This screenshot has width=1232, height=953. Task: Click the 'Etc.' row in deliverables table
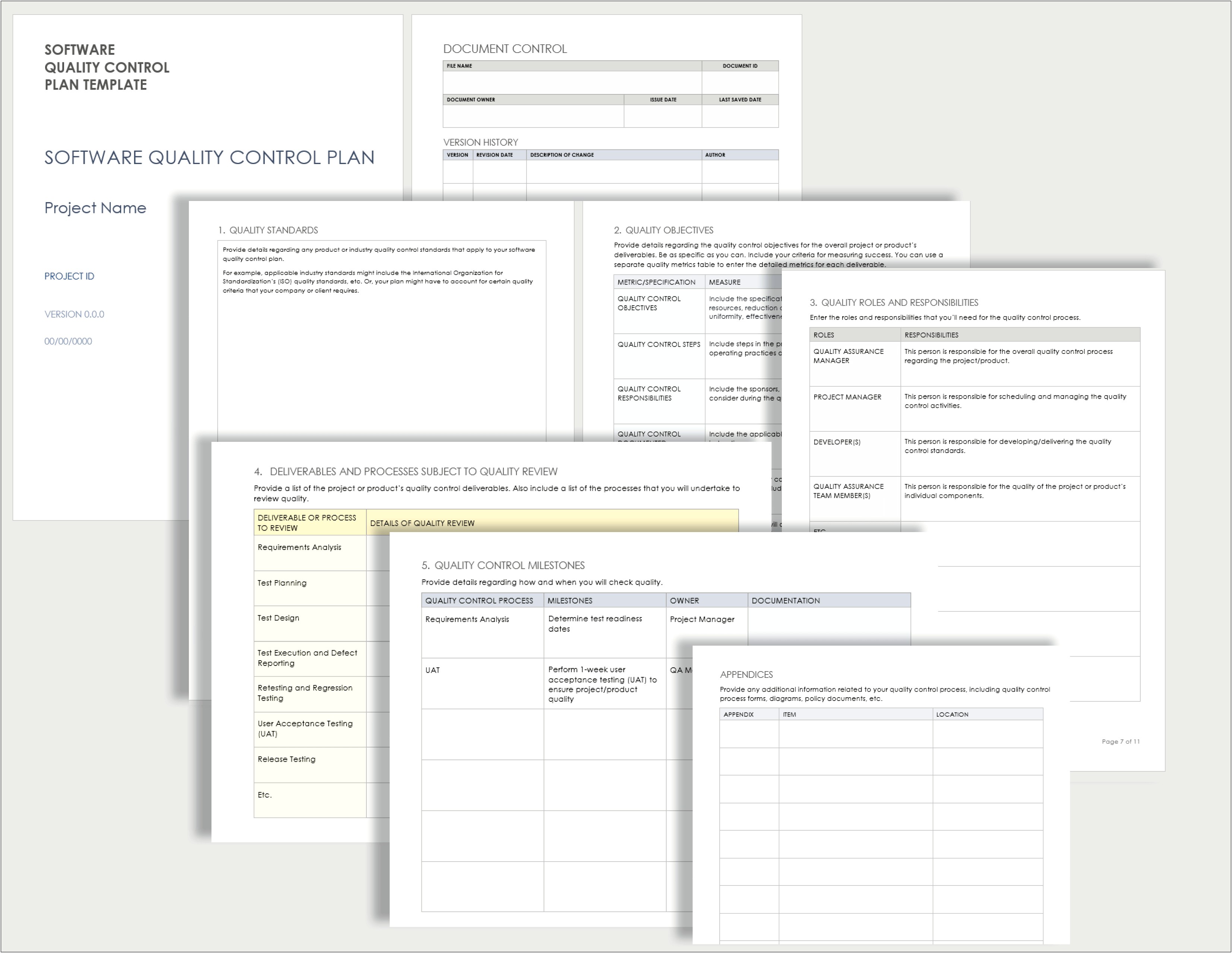310,799
